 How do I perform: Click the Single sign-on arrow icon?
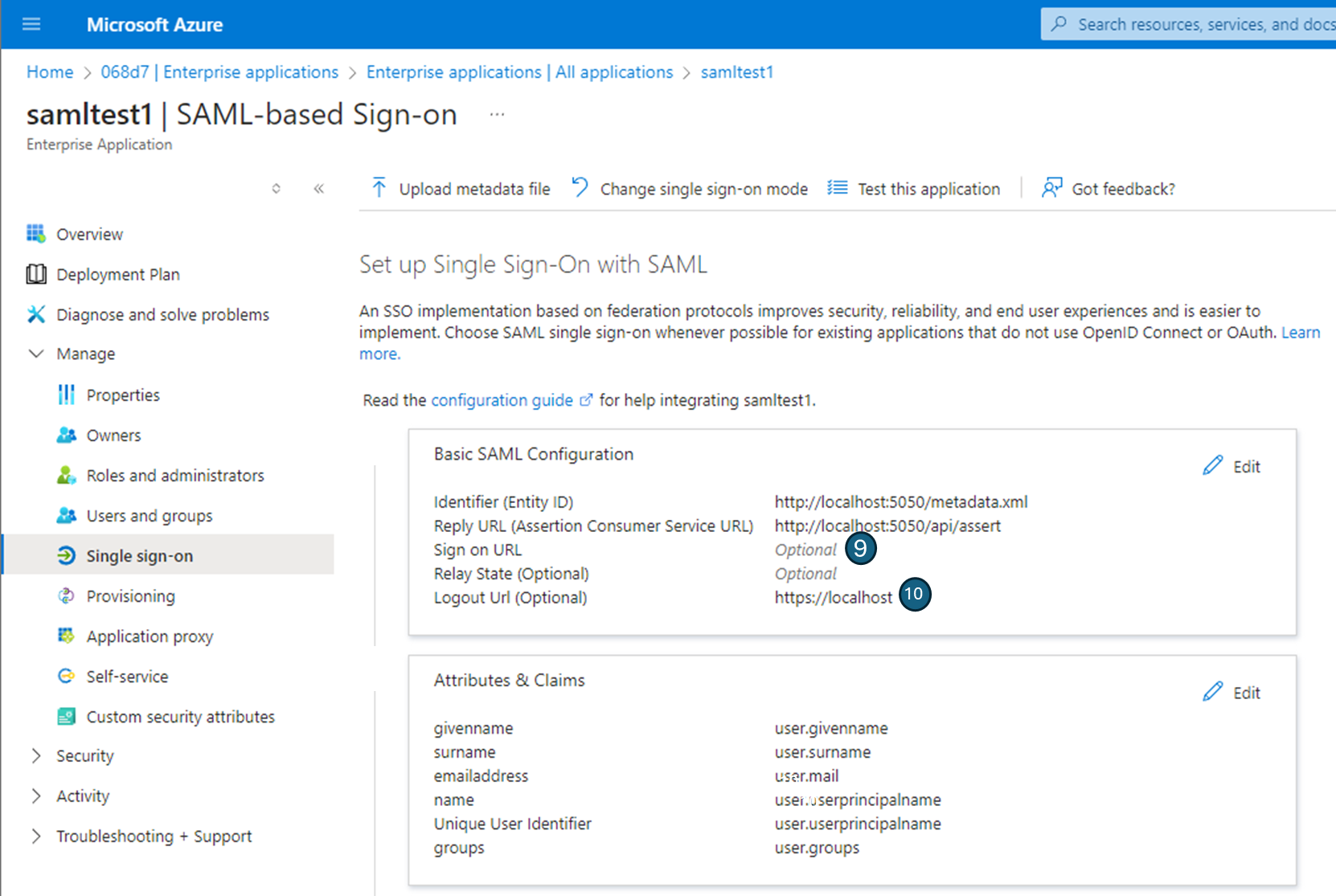(x=67, y=555)
